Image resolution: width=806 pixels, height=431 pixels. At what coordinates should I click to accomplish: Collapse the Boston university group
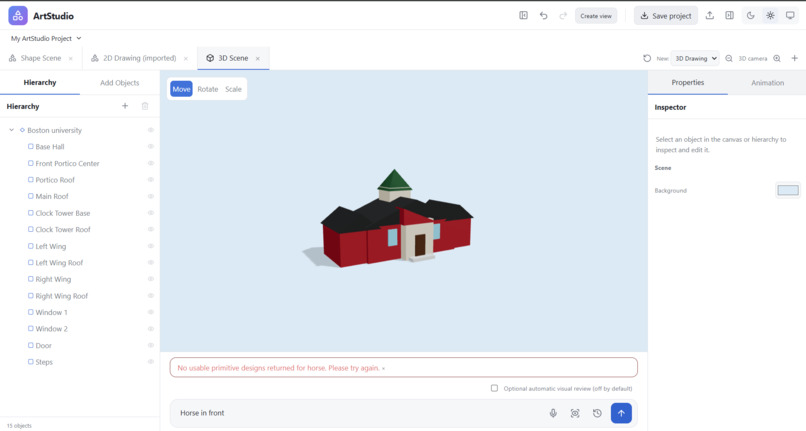pyautogui.click(x=11, y=130)
